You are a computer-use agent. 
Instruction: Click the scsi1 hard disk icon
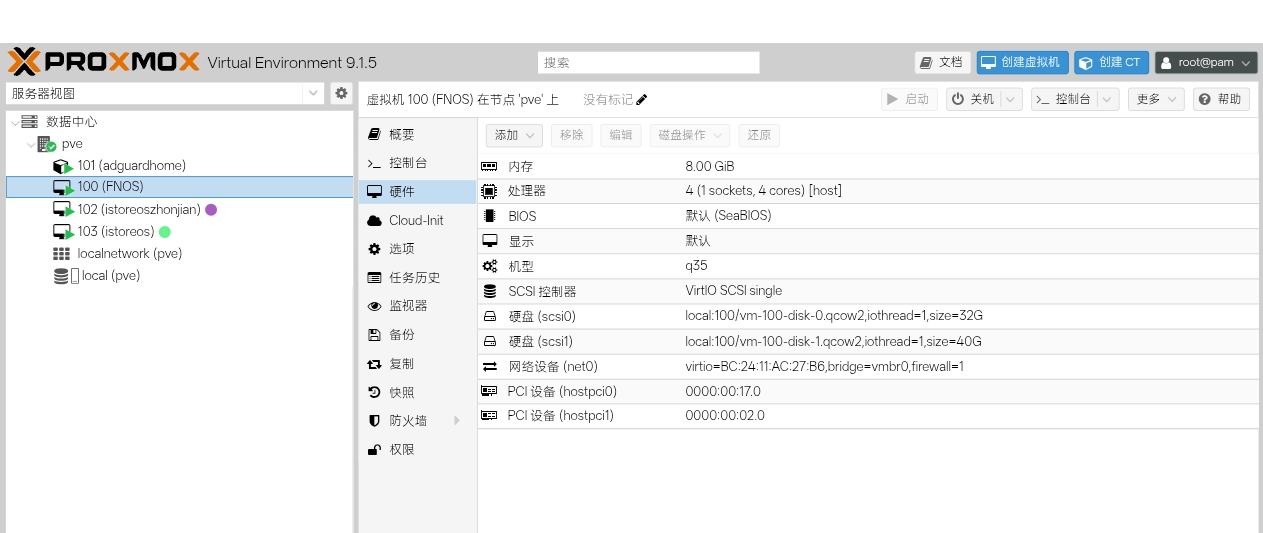tap(489, 341)
